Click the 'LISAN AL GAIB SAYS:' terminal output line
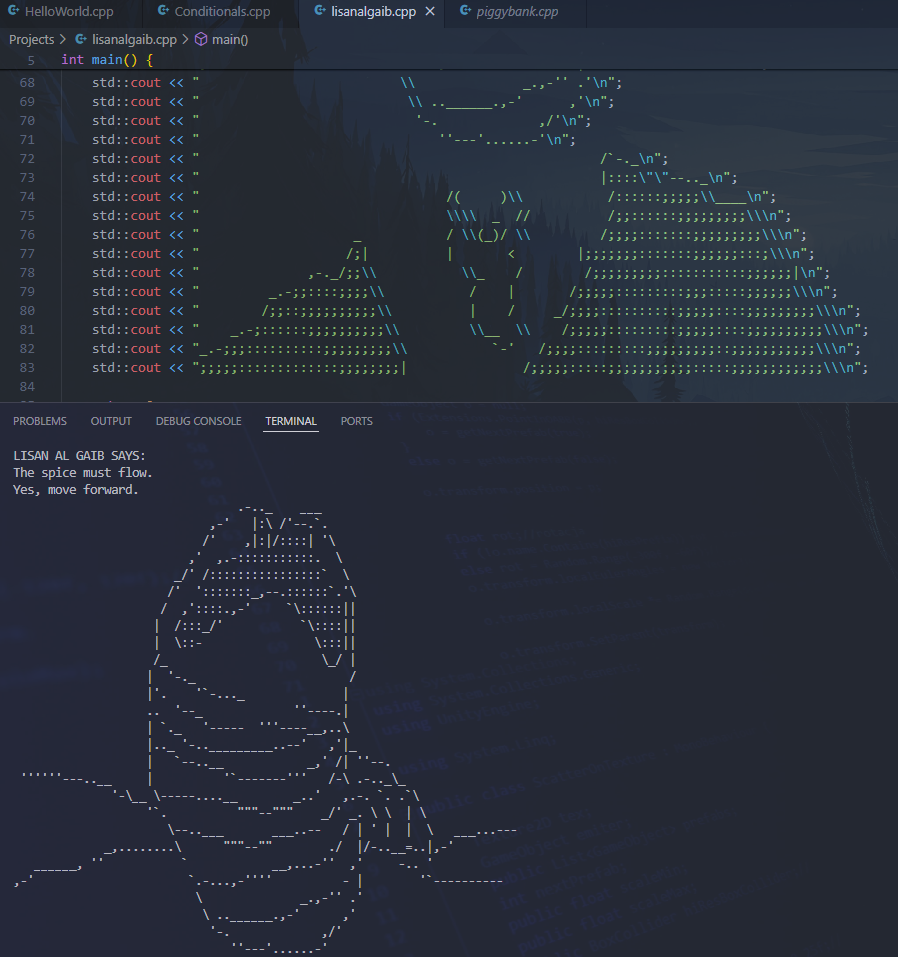This screenshot has width=898, height=957. click(79, 455)
